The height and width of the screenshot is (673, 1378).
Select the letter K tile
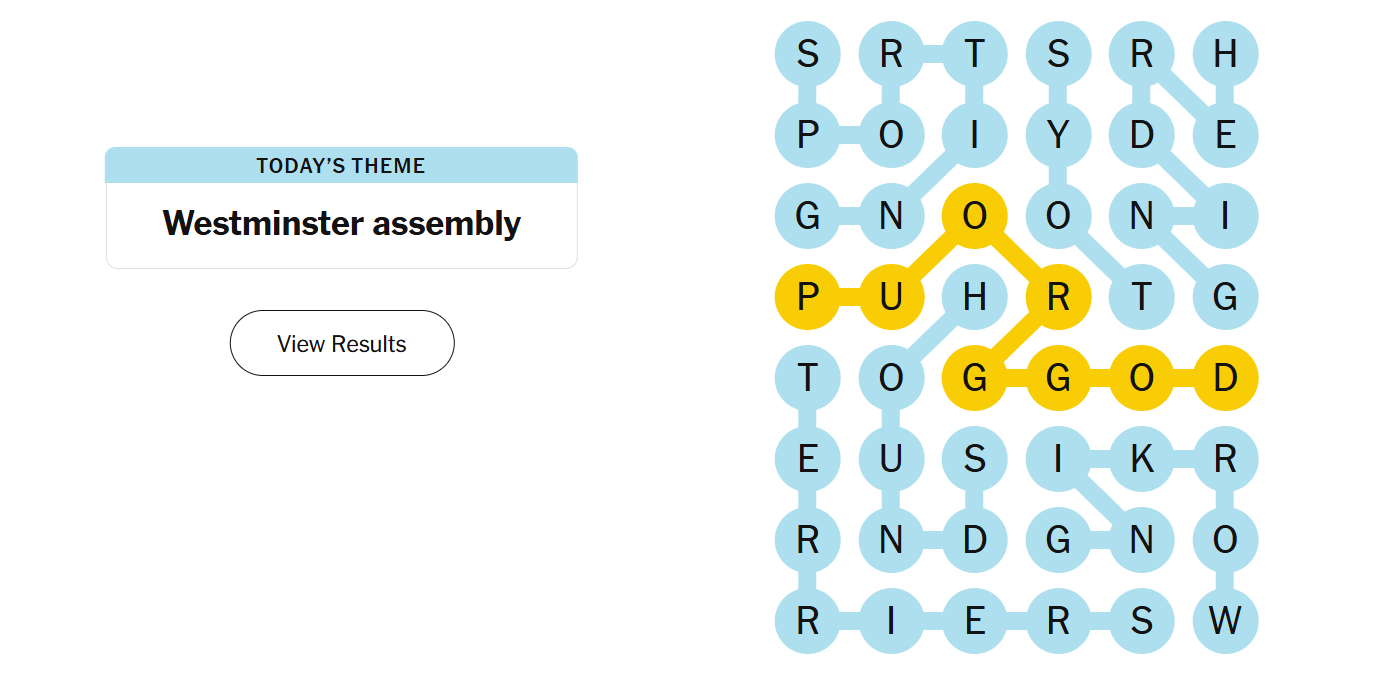1141,459
